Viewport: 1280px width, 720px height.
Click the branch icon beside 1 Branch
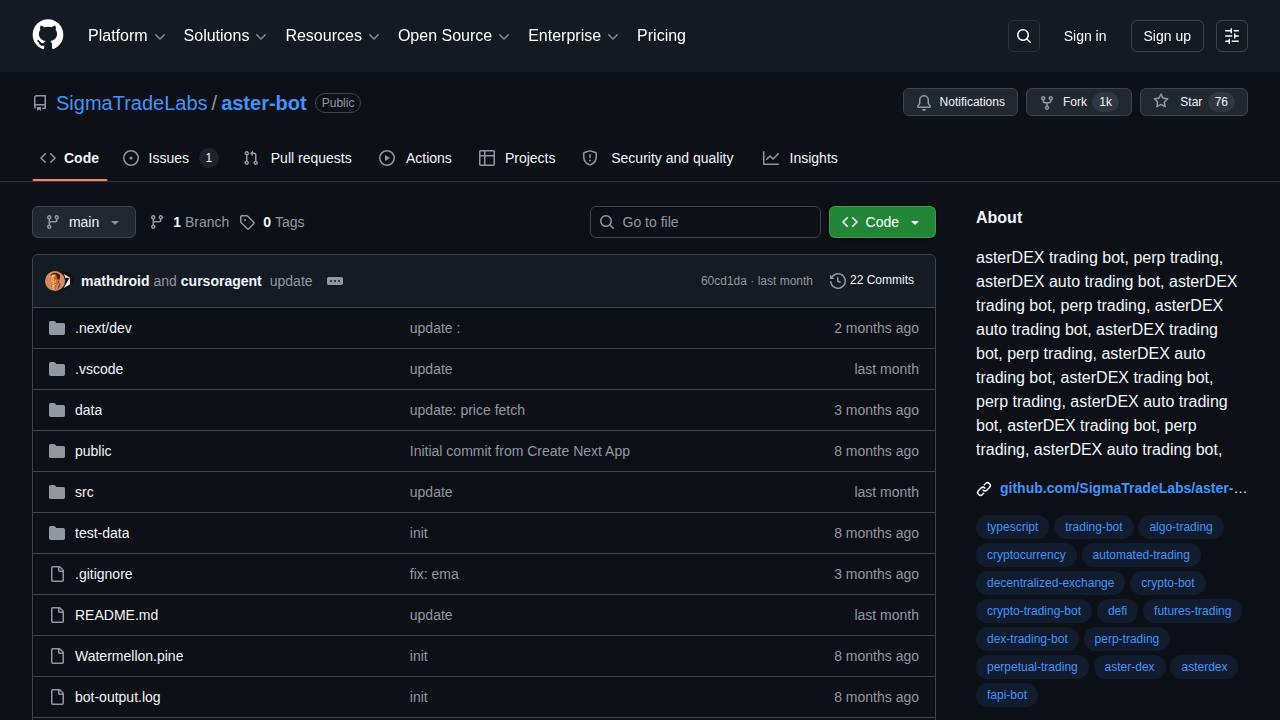(x=157, y=222)
